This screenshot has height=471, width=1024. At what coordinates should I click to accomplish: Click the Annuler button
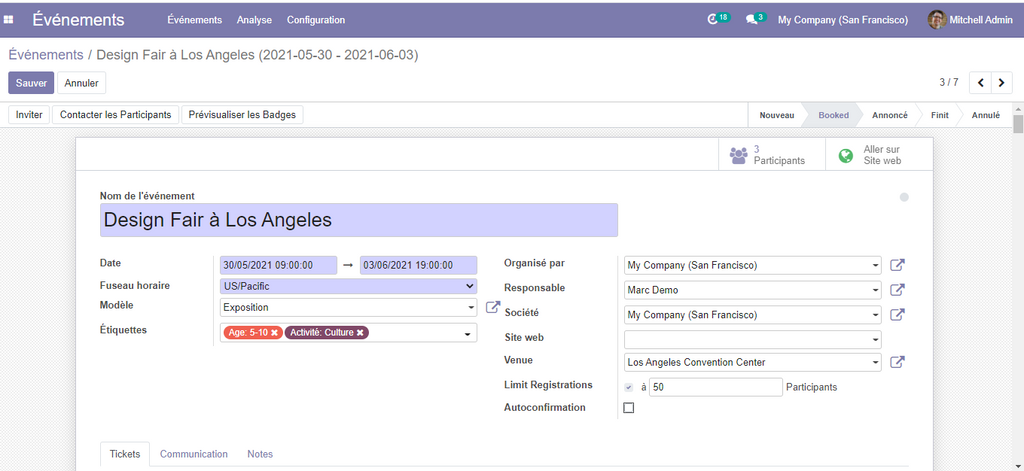82,83
